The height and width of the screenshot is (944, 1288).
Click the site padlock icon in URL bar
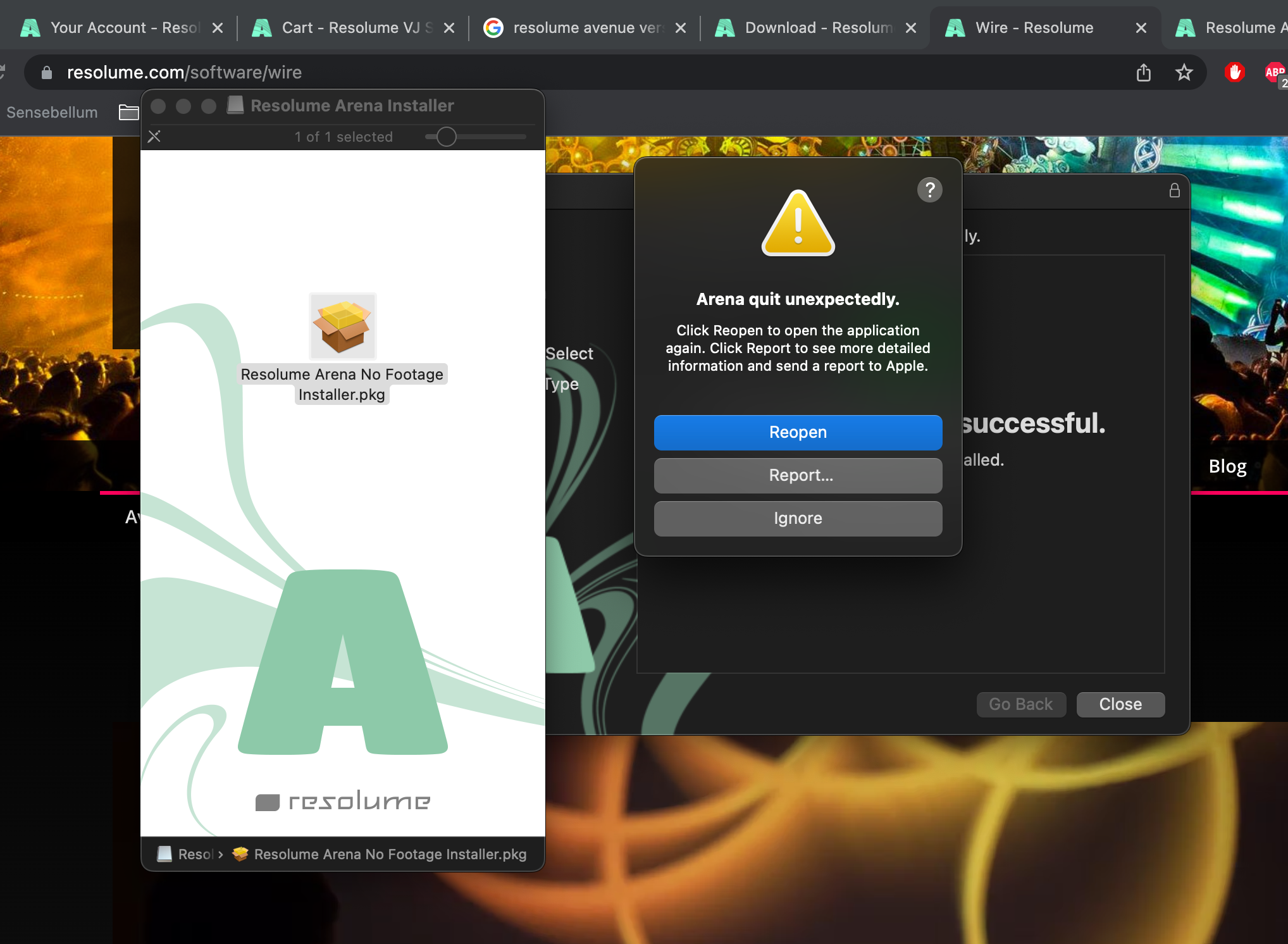point(46,73)
